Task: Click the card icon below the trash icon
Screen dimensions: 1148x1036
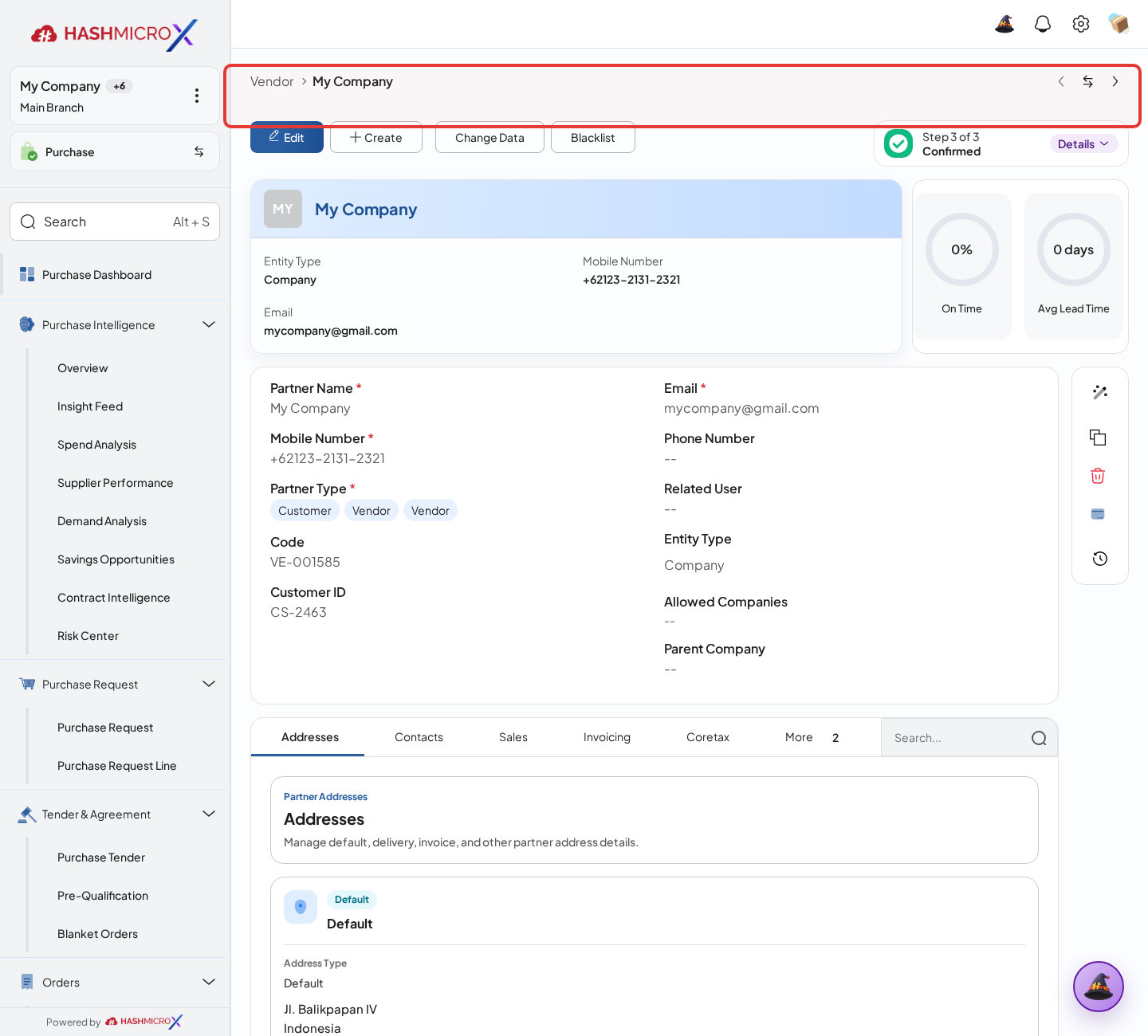Action: (1098, 514)
